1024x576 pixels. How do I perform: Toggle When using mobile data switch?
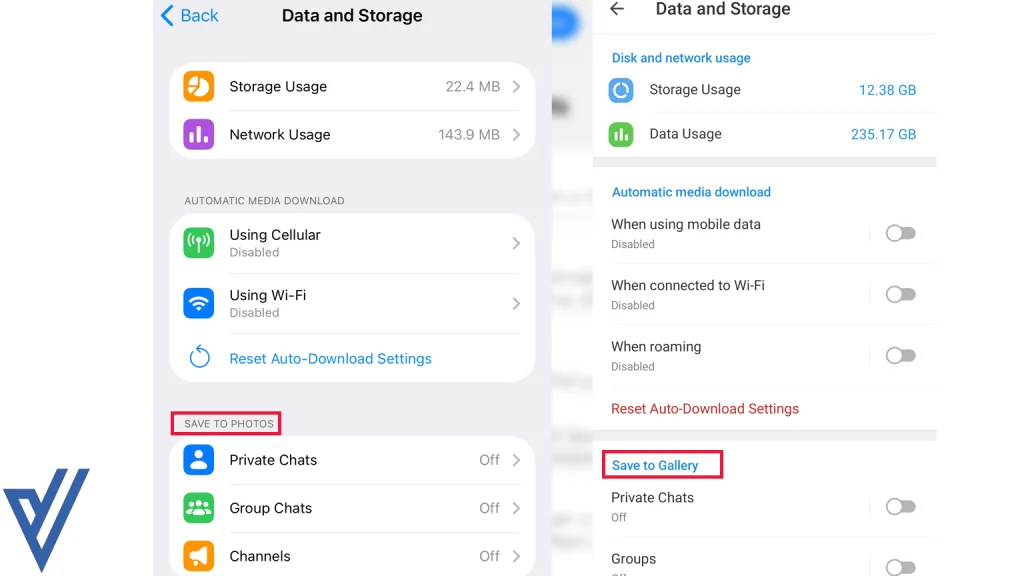[x=901, y=233]
